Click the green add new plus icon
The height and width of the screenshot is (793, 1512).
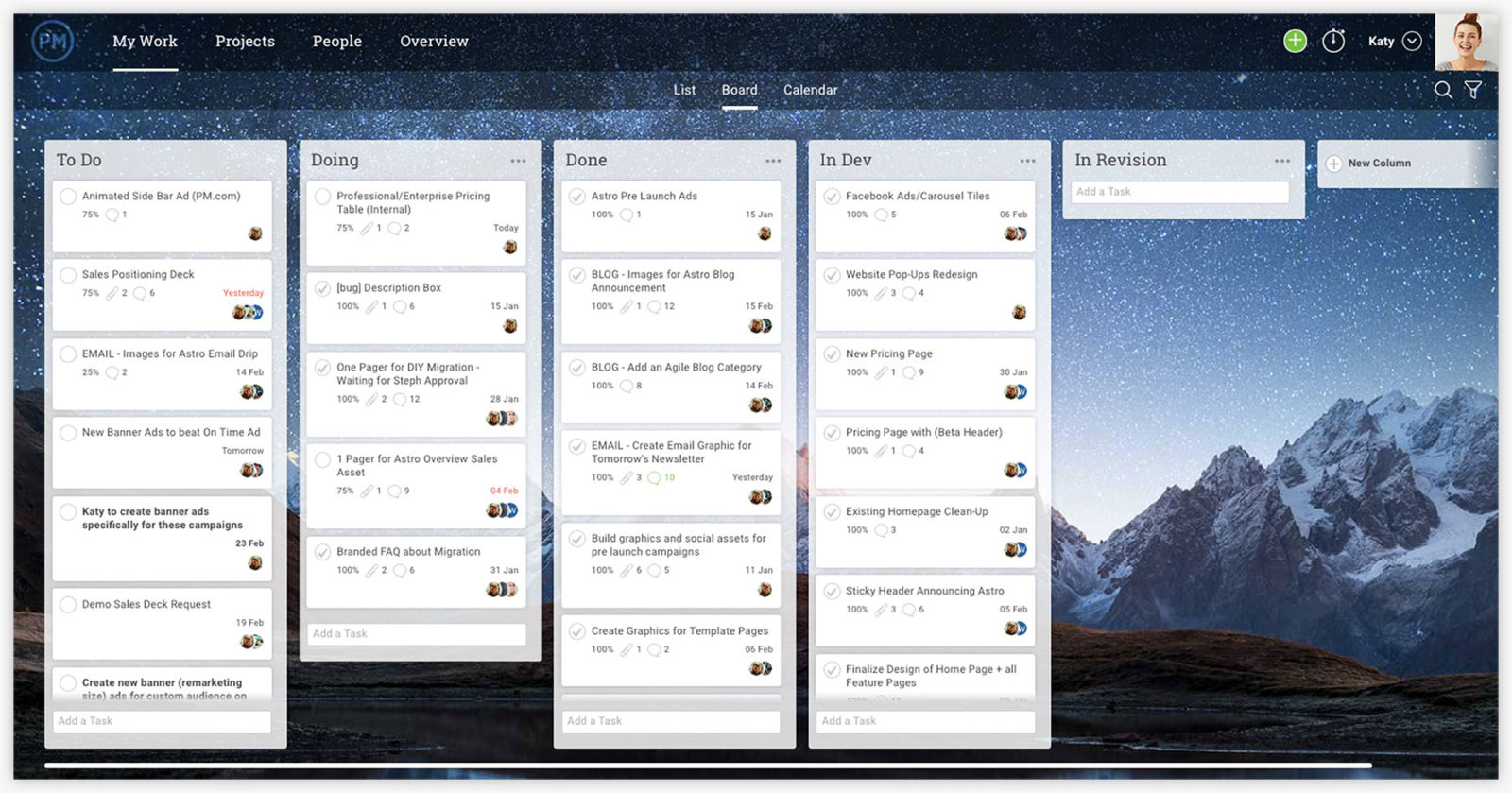tap(1295, 41)
